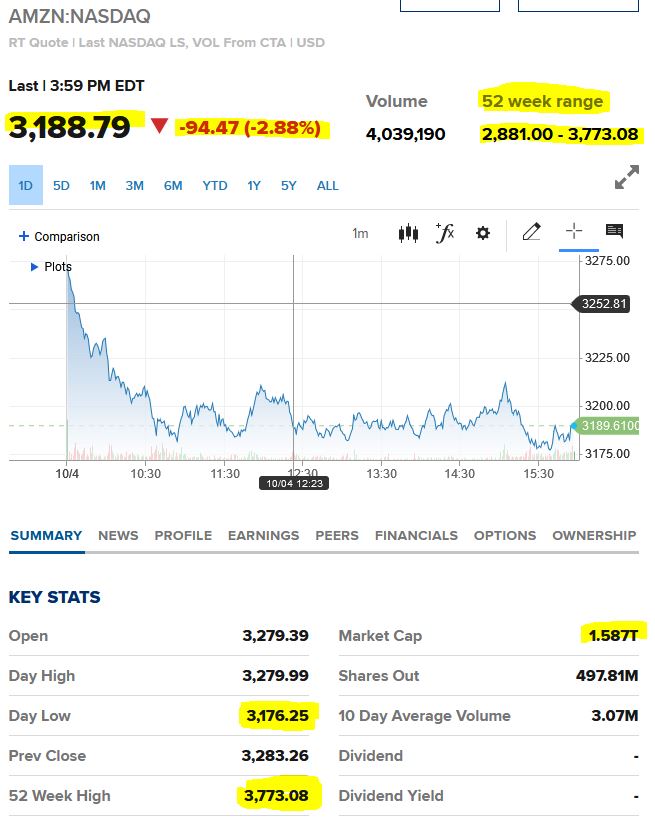Open the 1m interval dropdown
The image size is (655, 817).
point(360,234)
